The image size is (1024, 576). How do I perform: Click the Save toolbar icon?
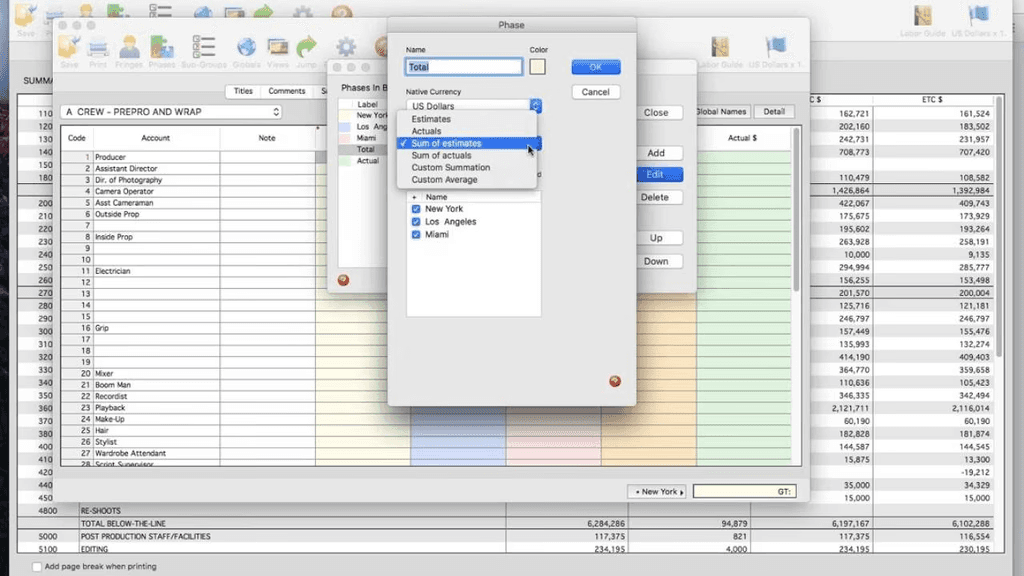(x=69, y=51)
